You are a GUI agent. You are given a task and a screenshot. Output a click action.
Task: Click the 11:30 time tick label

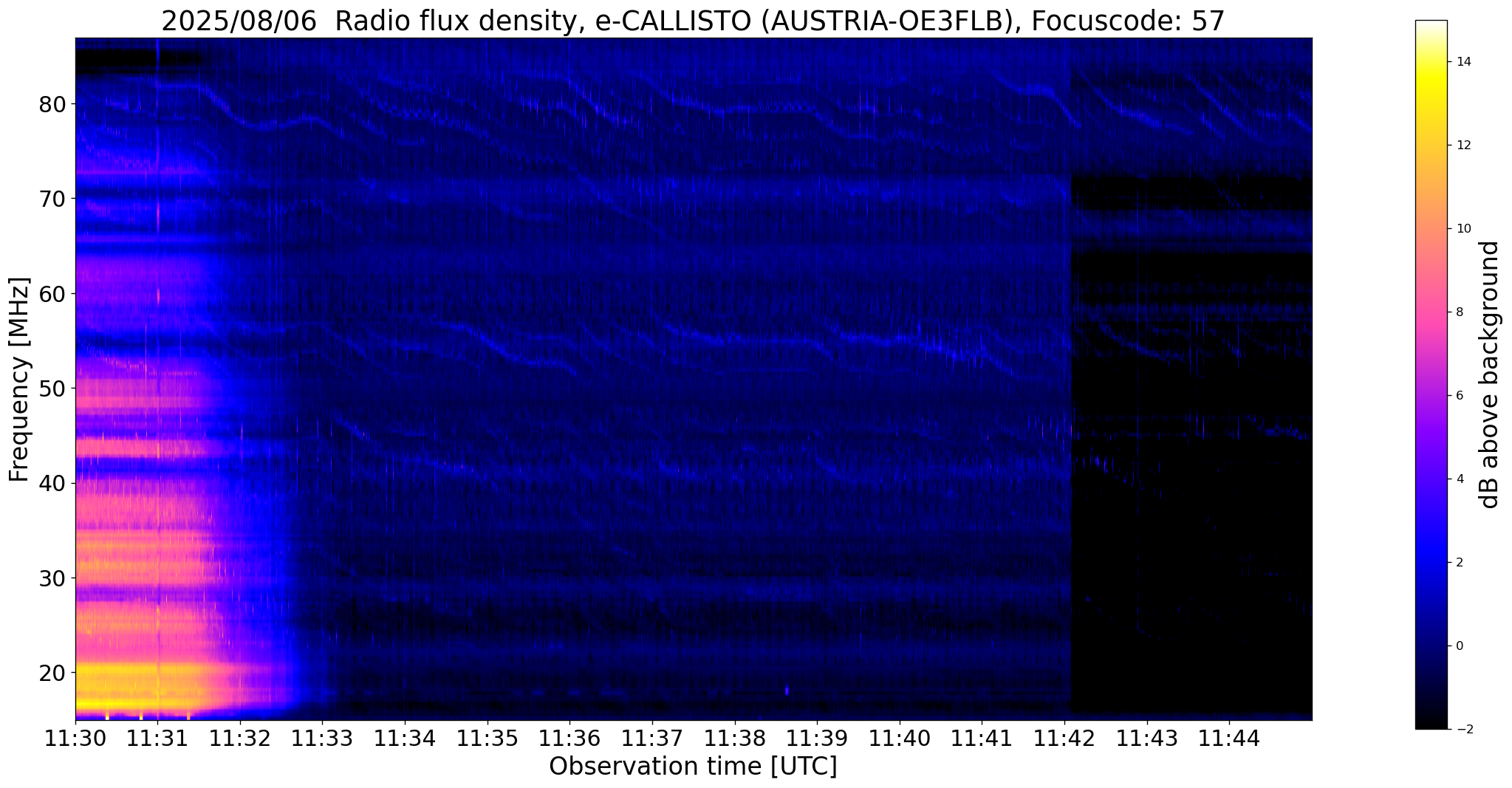[75, 738]
